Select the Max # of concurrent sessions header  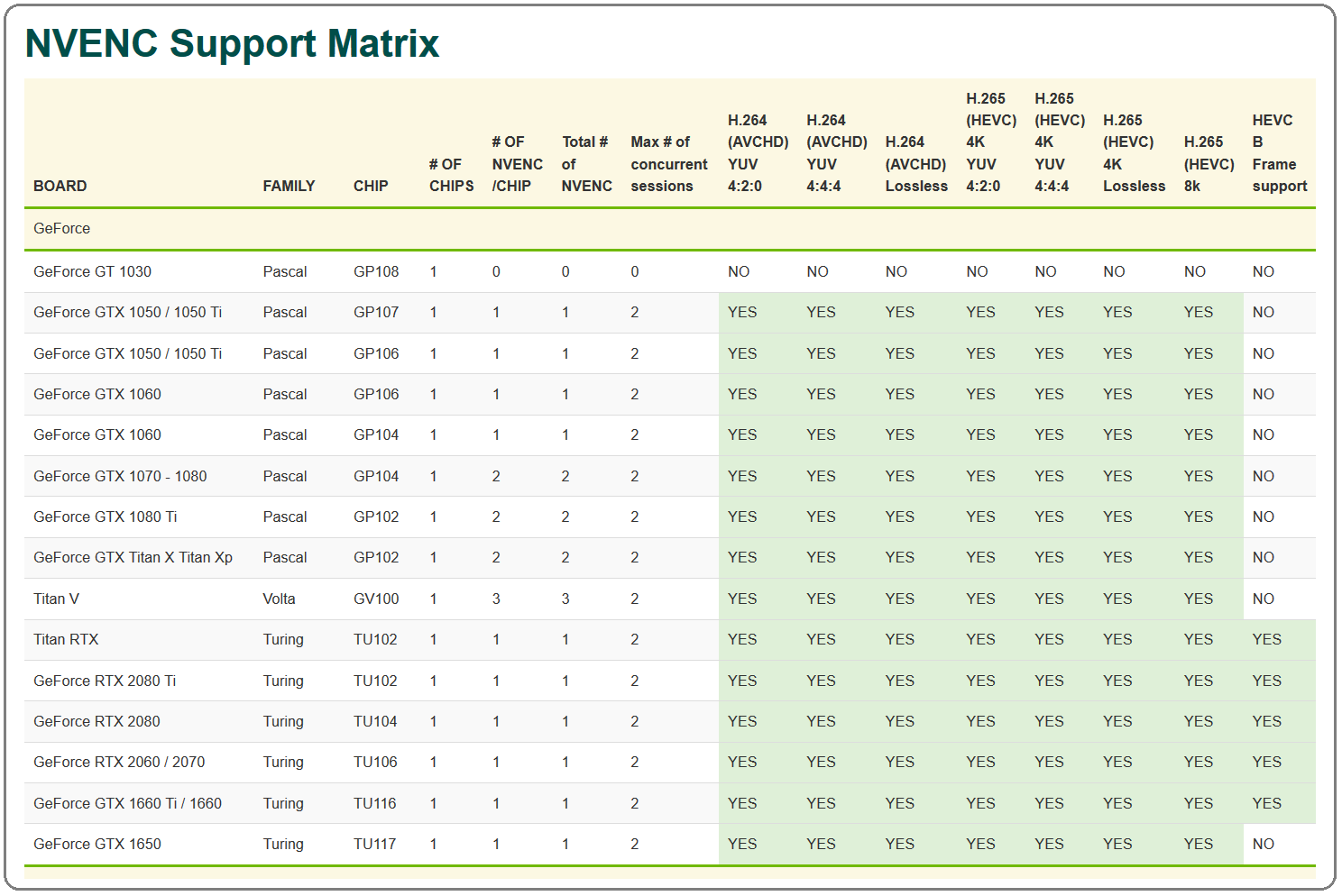pos(669,164)
